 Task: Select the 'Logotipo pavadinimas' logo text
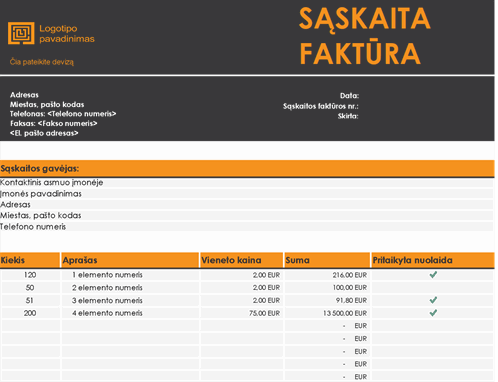pos(67,34)
